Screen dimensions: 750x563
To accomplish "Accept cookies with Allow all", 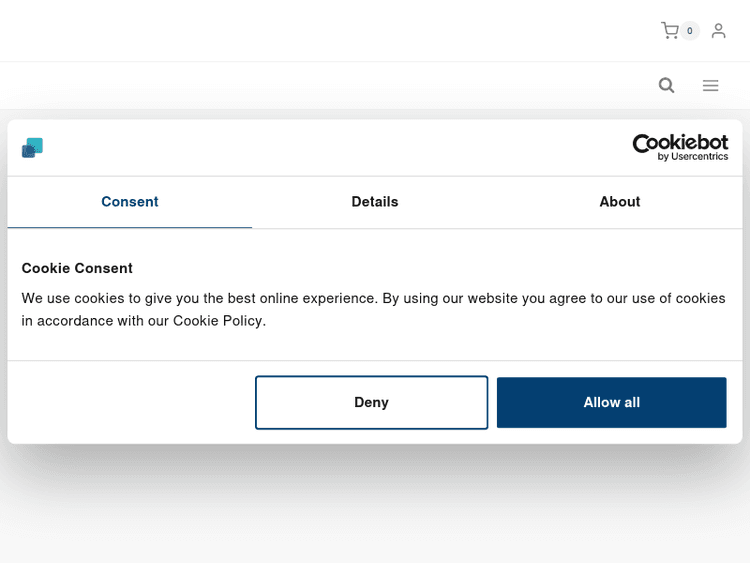I will (611, 402).
